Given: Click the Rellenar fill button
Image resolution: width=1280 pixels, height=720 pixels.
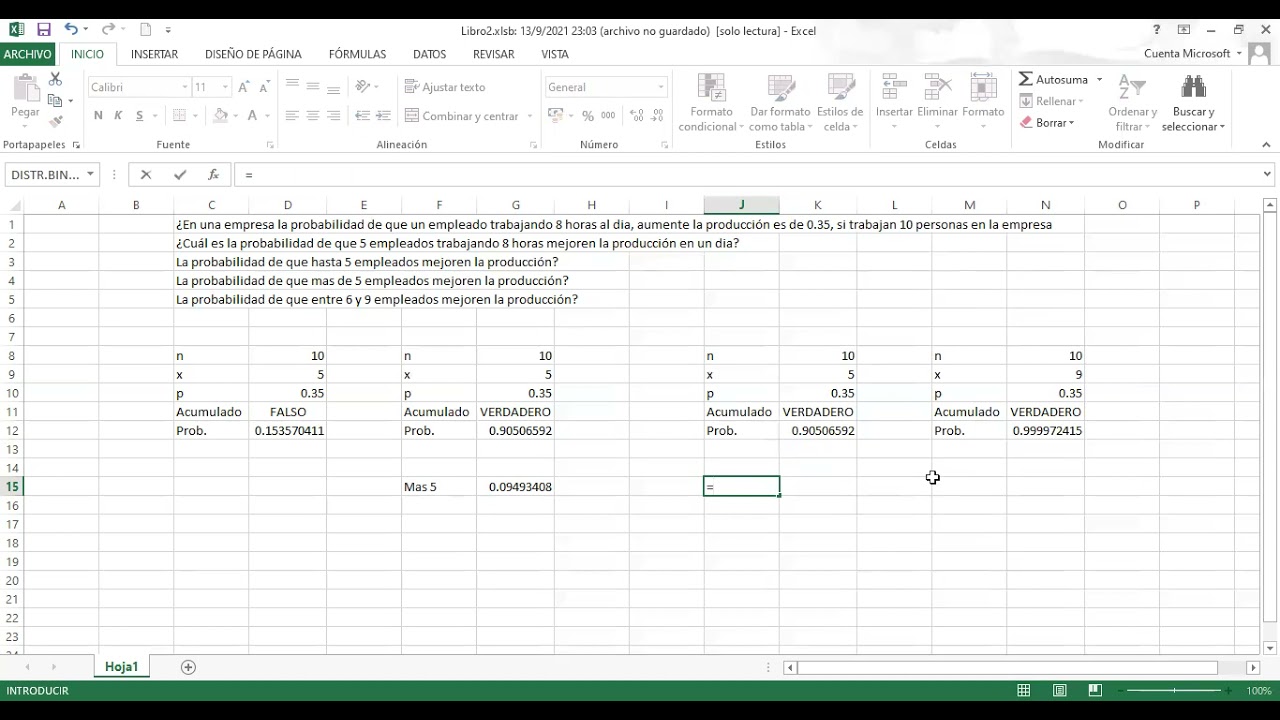Looking at the screenshot, I should [1050, 101].
